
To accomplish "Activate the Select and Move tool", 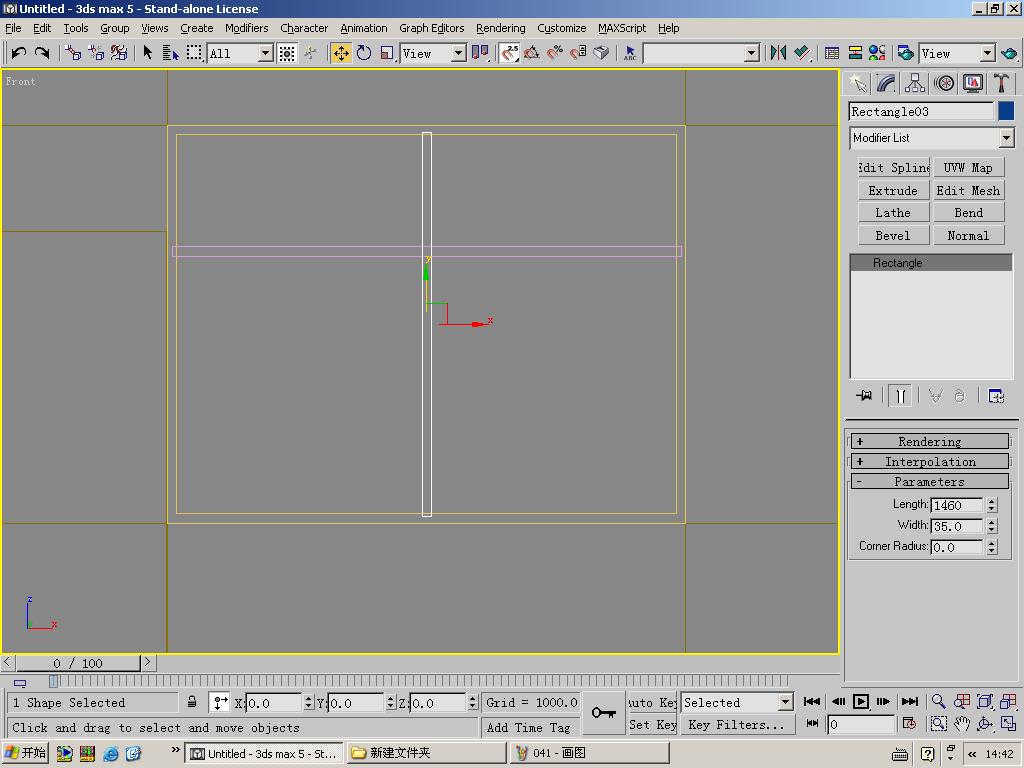I will coord(341,53).
